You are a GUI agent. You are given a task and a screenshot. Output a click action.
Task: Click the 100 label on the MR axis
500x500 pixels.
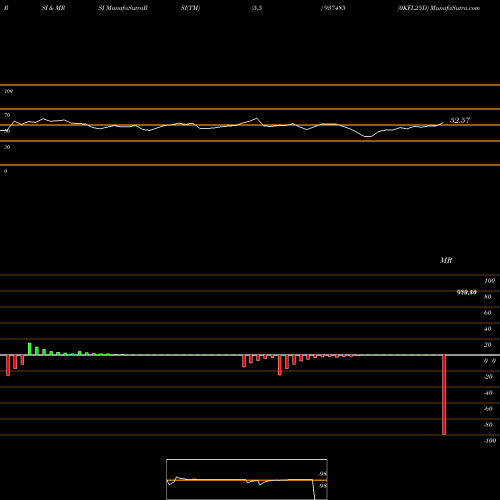[x=490, y=281]
